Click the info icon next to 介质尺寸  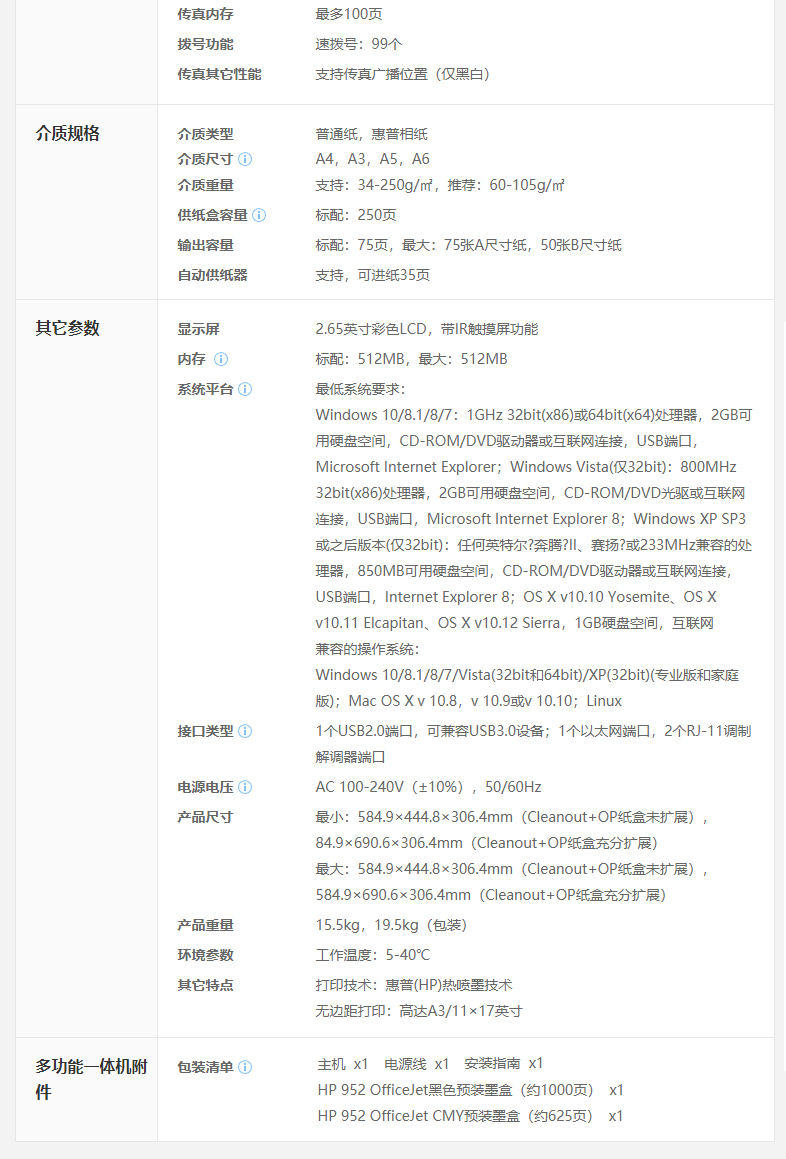tap(245, 159)
